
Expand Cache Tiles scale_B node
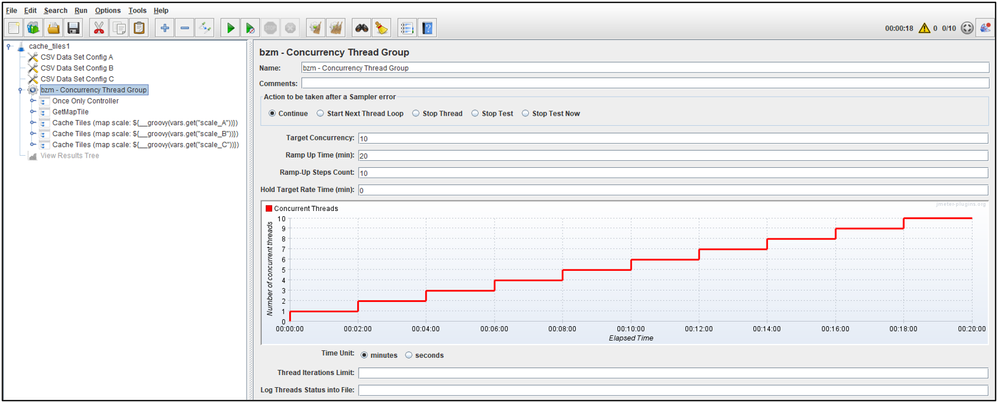[x=32, y=134]
